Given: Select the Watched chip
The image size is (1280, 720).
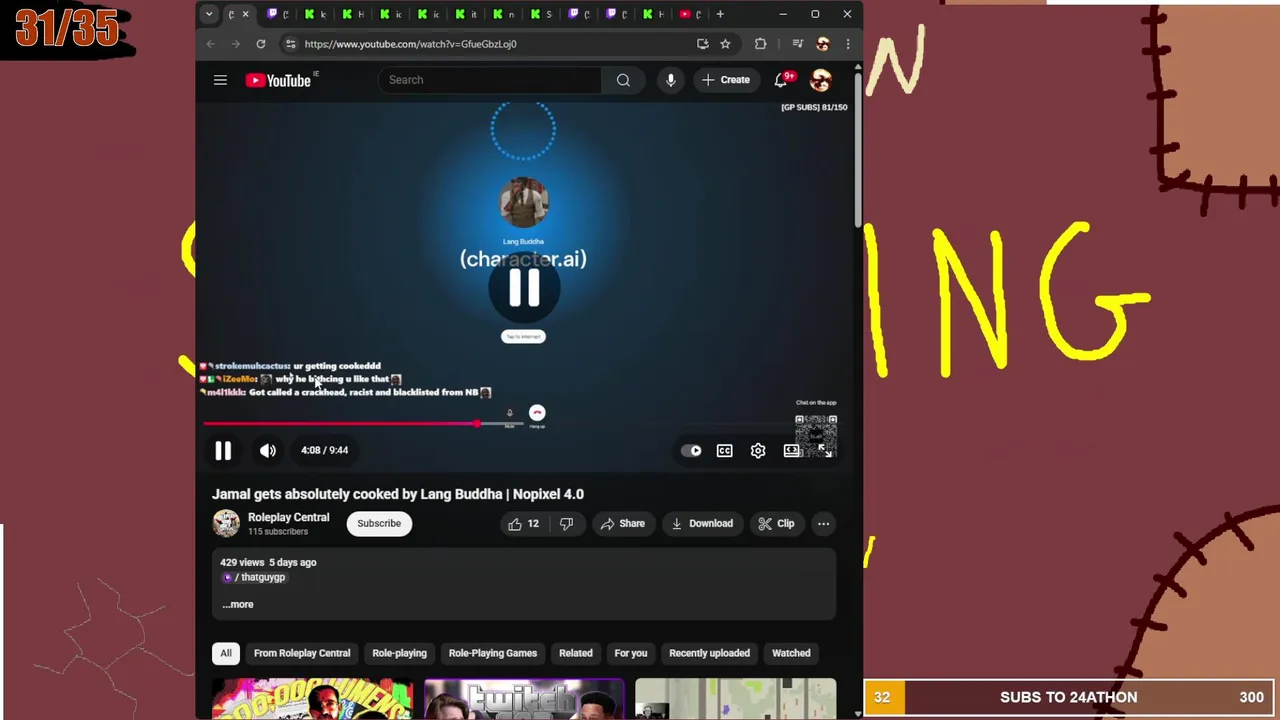Looking at the screenshot, I should [791, 653].
